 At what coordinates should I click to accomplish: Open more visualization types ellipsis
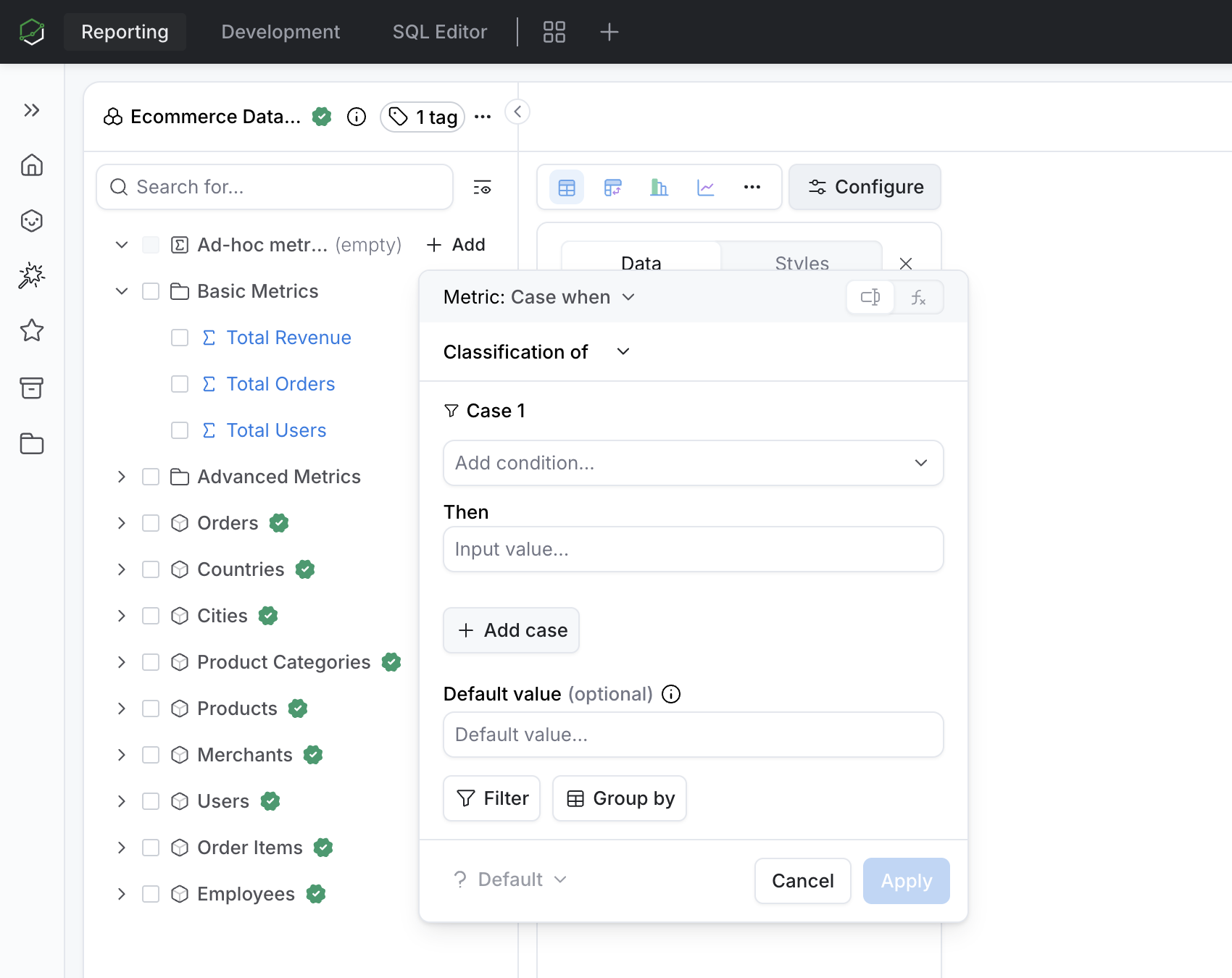click(x=752, y=188)
